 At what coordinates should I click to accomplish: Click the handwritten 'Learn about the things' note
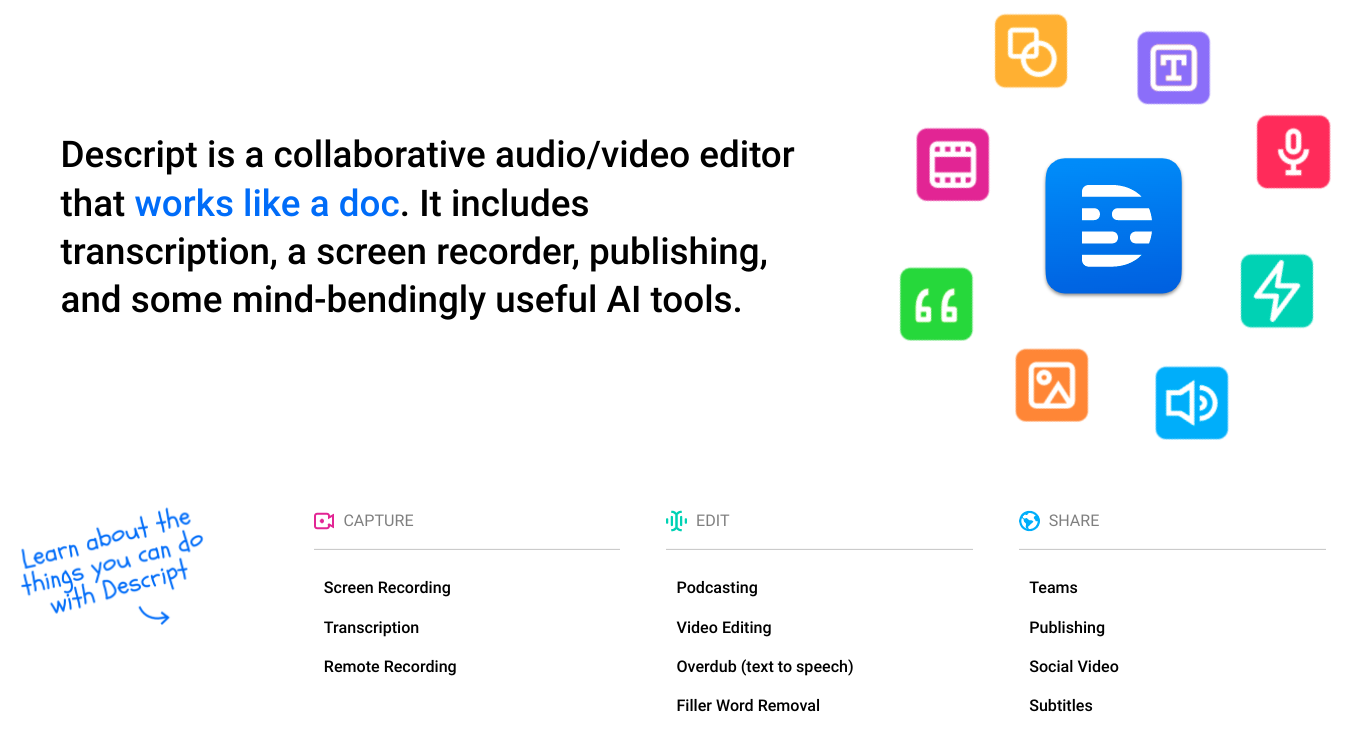click(x=112, y=564)
